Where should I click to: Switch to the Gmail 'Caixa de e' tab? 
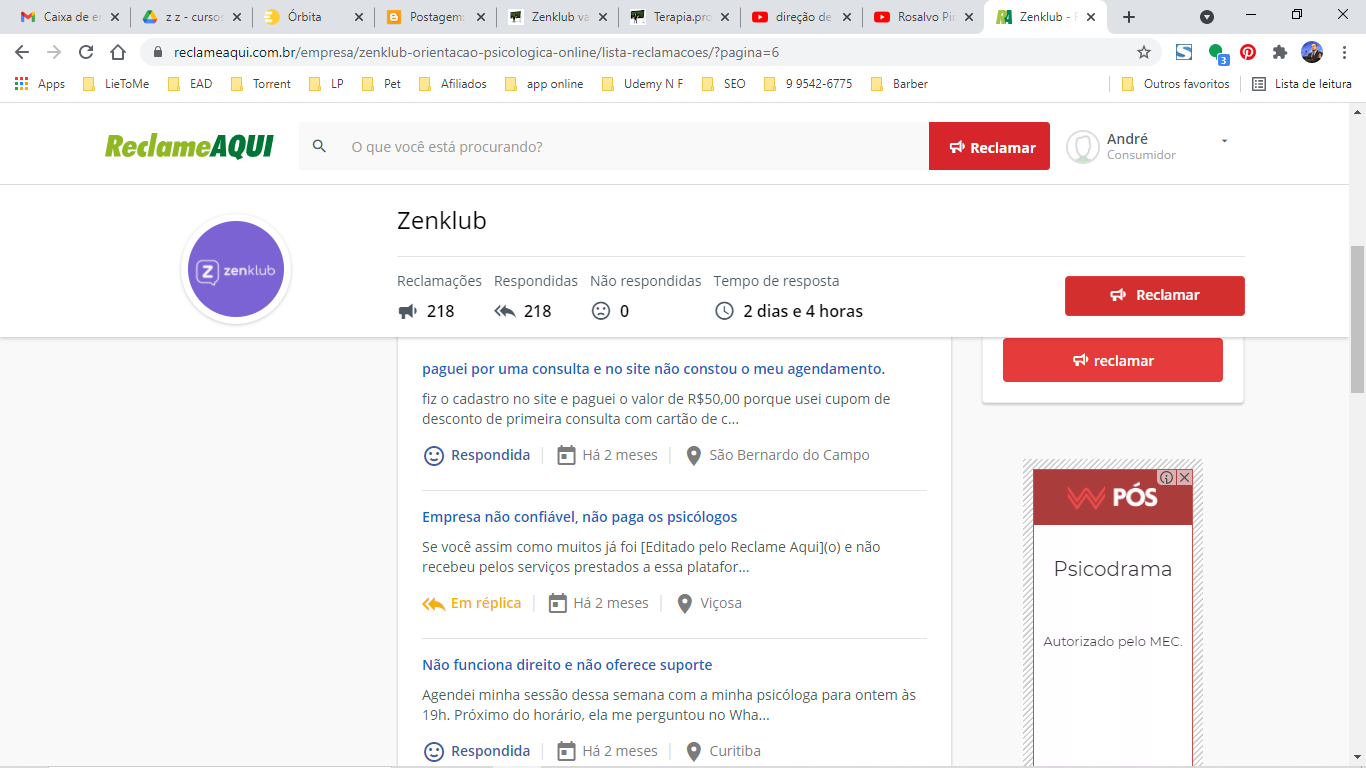click(68, 17)
